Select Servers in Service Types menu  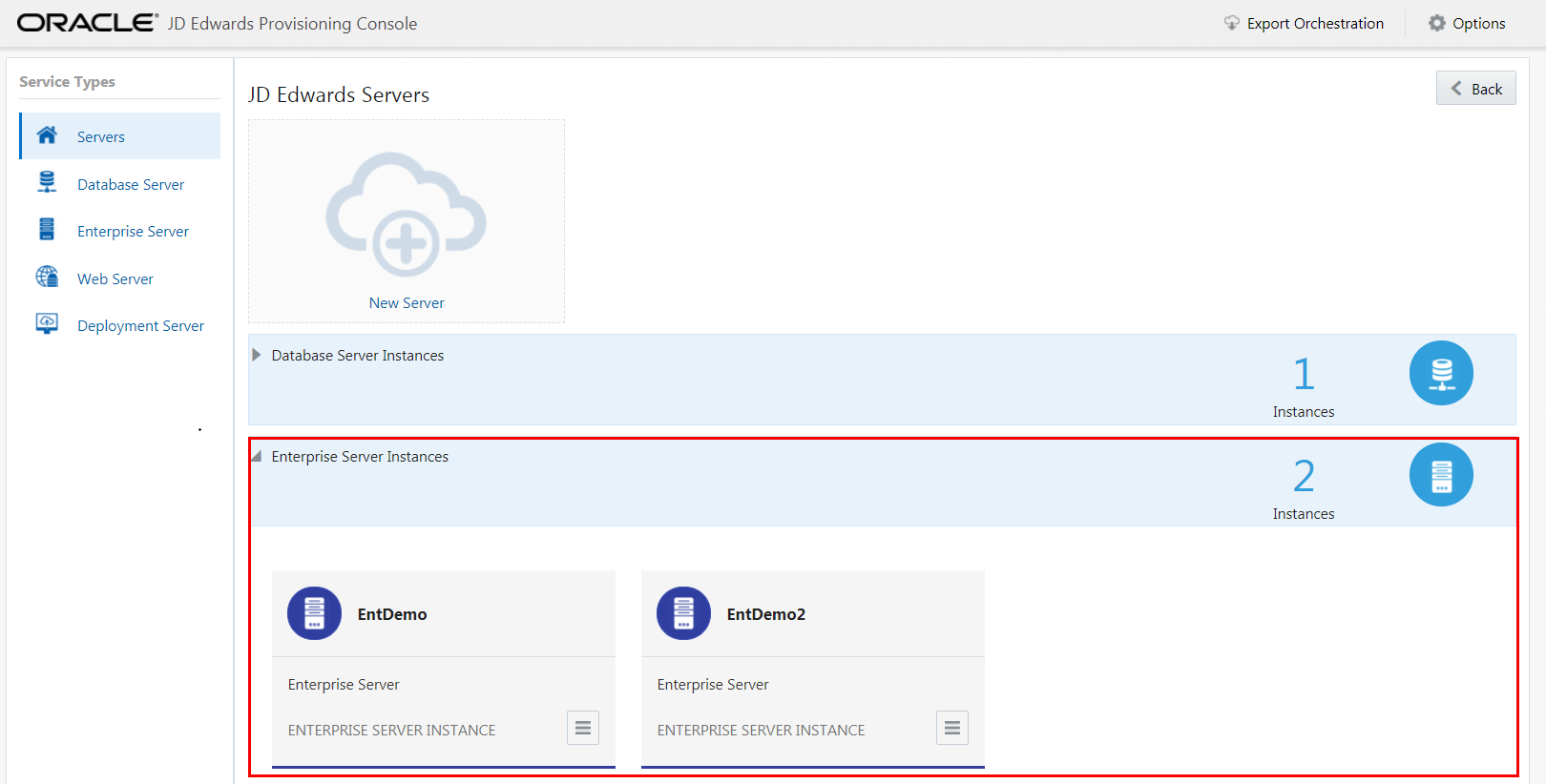coord(120,136)
